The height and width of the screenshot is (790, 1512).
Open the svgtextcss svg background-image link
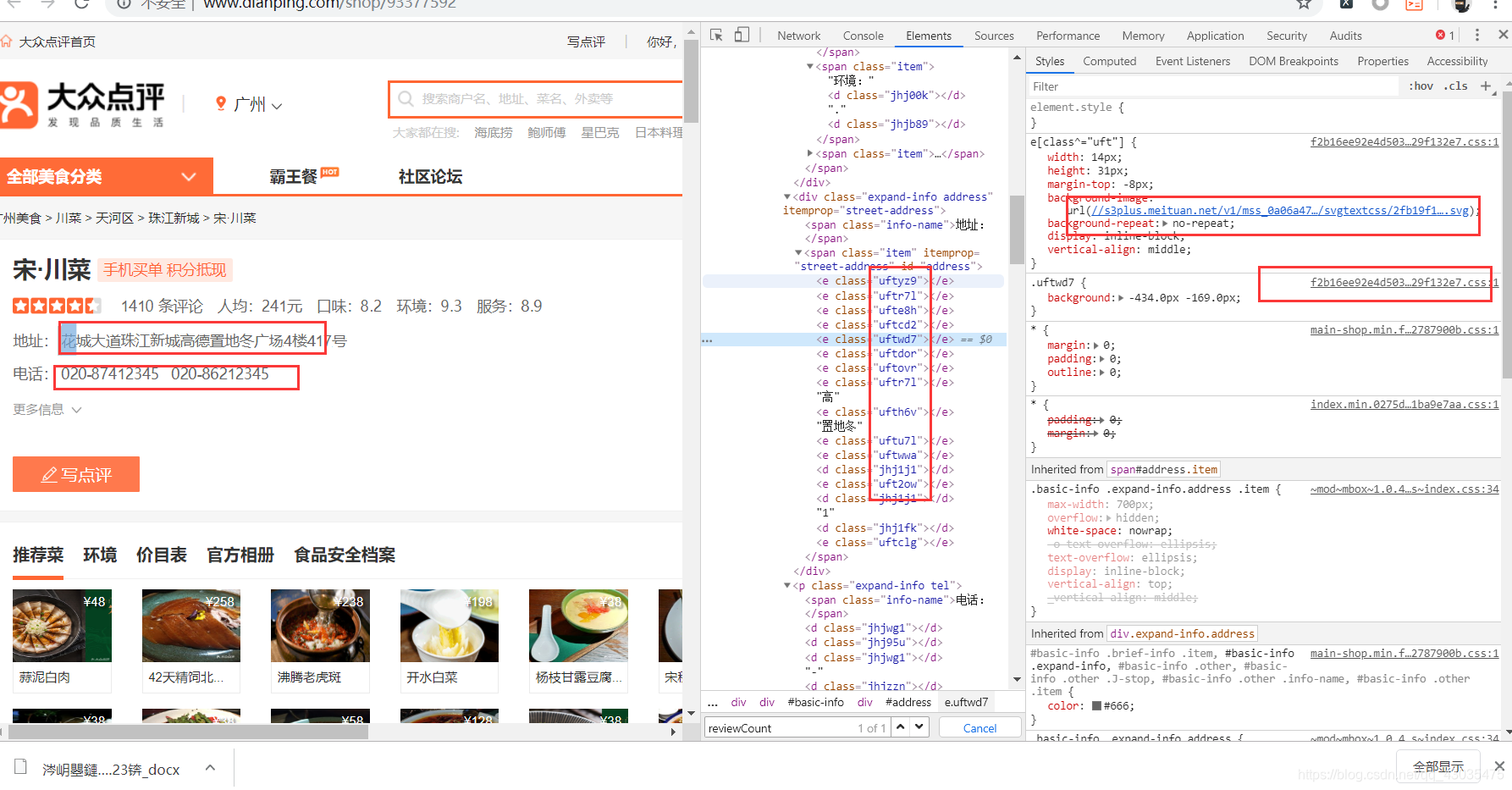point(1280,211)
